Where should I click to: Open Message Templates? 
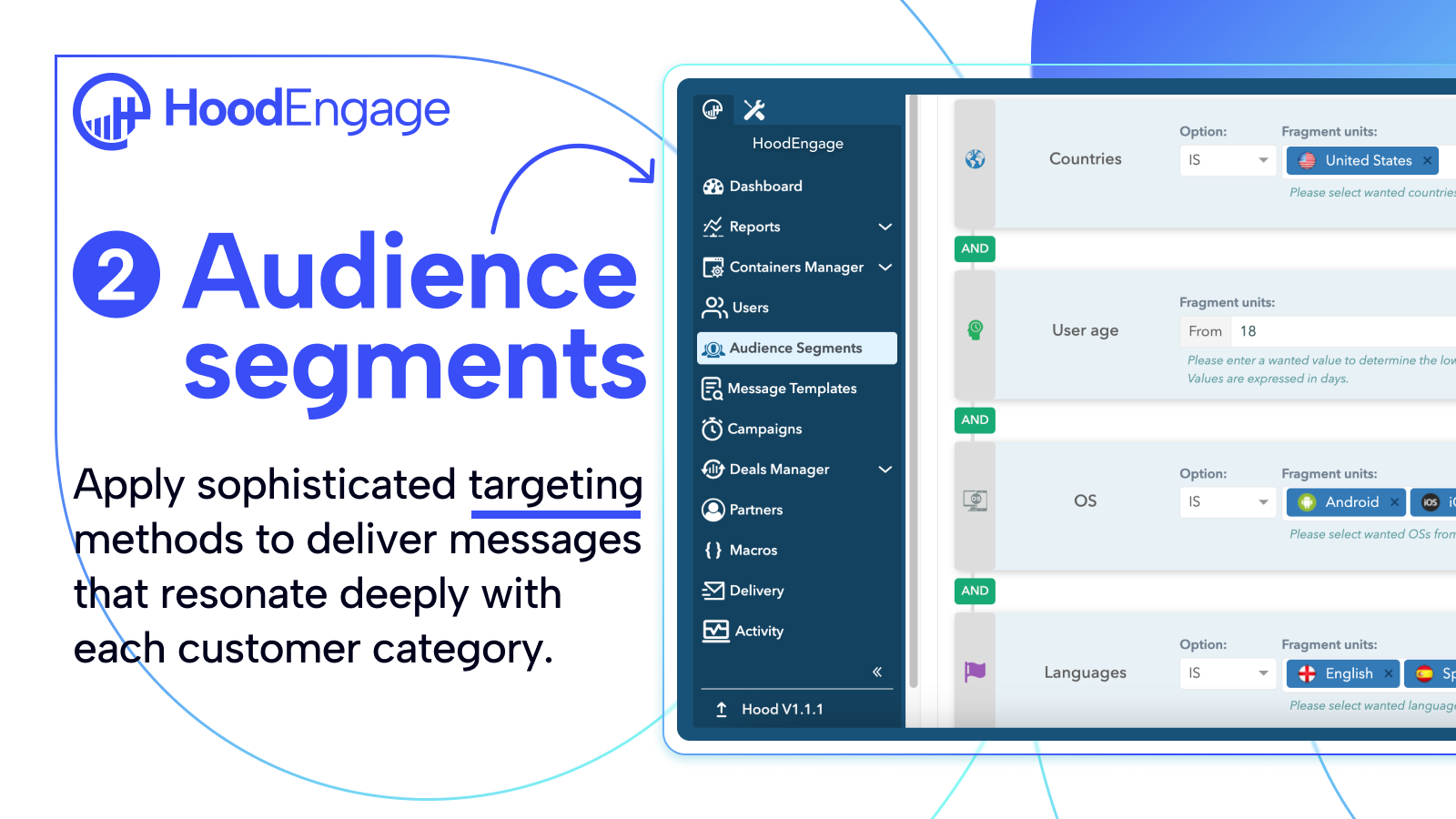pos(792,388)
